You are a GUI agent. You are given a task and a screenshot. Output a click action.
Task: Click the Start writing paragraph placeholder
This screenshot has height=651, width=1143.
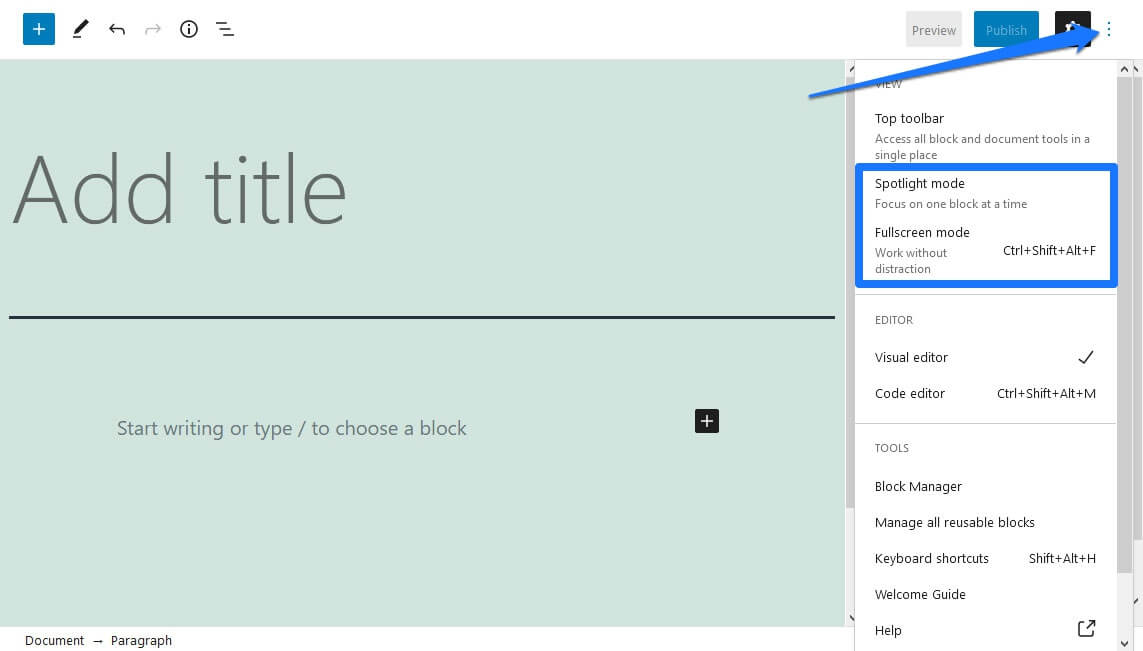(292, 428)
